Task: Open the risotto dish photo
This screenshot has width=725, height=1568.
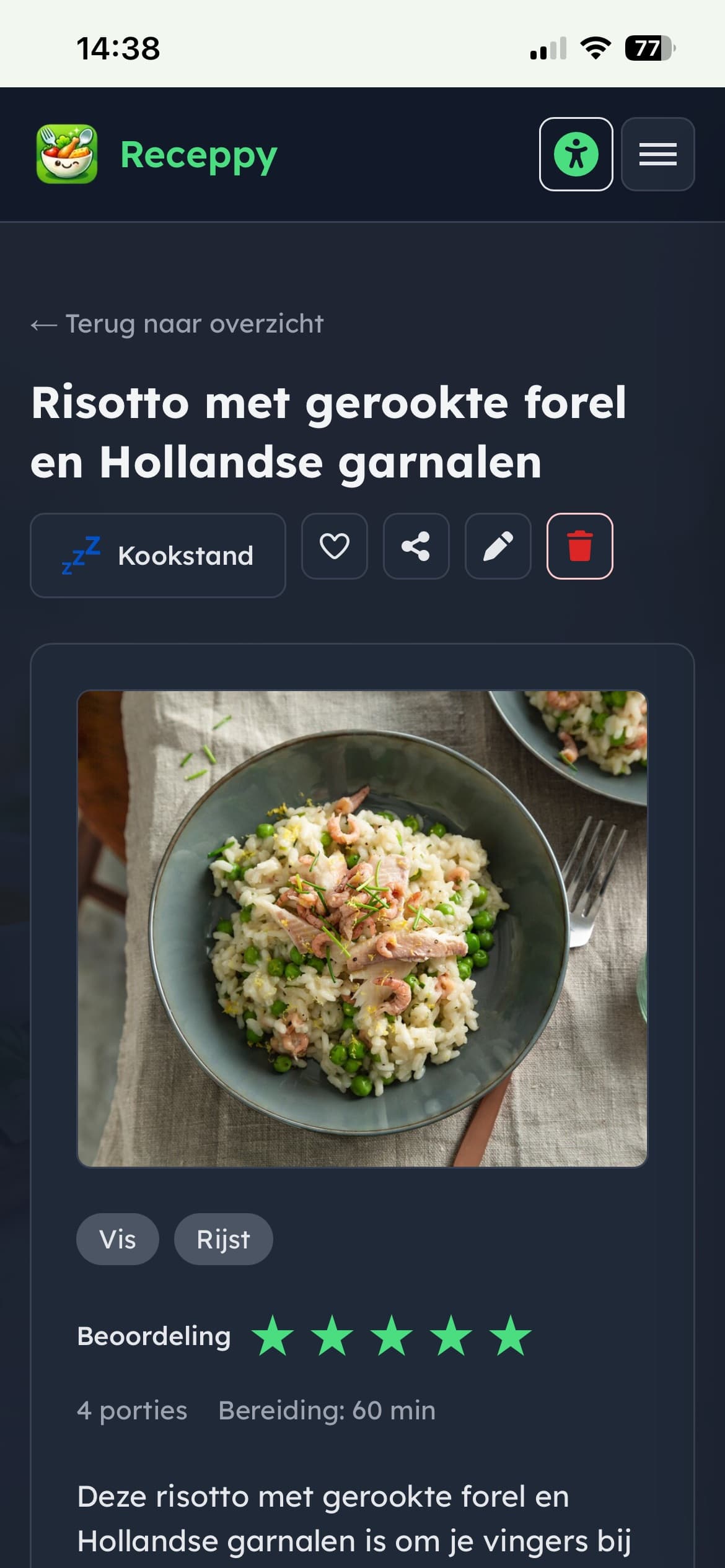Action: 362,929
